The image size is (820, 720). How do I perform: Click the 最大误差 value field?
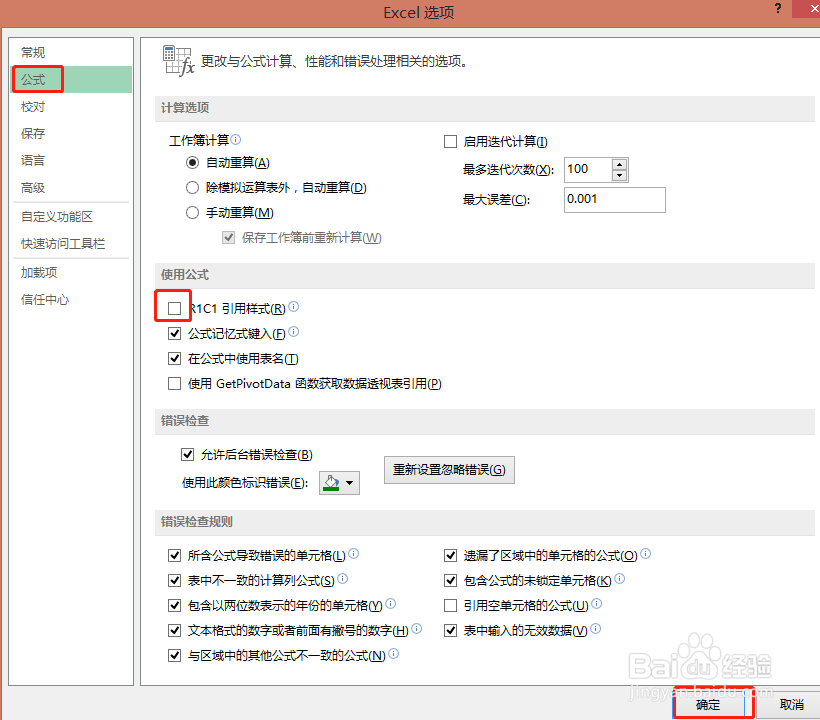[x=614, y=200]
